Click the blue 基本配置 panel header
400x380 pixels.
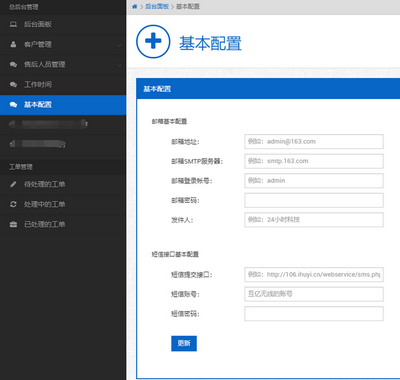coord(268,89)
